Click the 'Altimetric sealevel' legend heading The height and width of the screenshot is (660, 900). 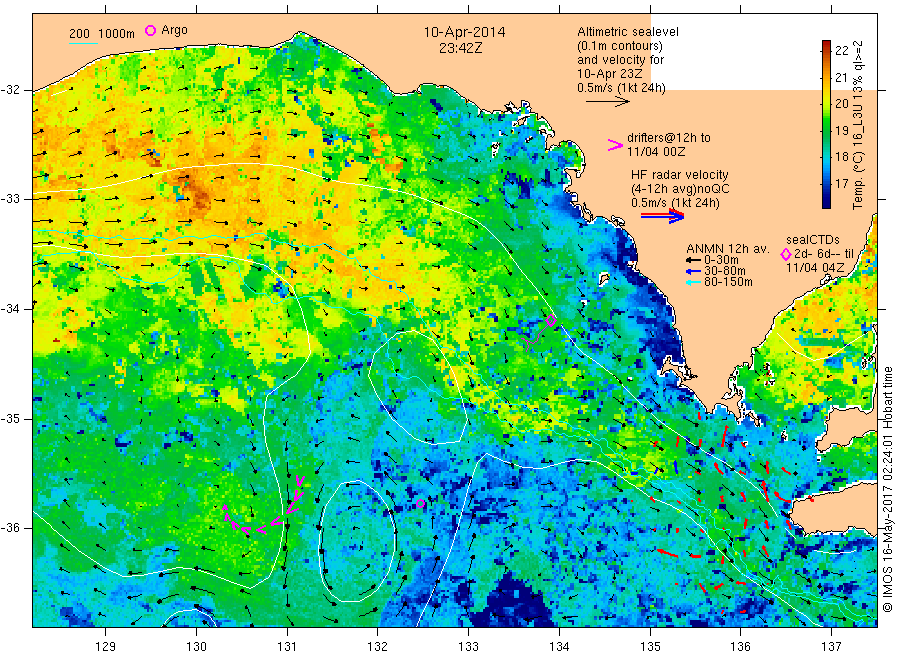[627, 32]
